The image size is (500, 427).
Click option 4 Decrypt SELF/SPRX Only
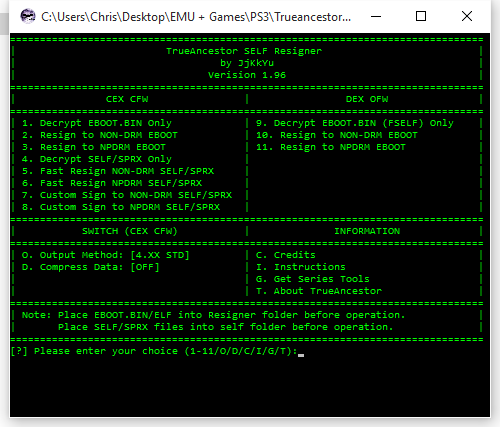97,159
